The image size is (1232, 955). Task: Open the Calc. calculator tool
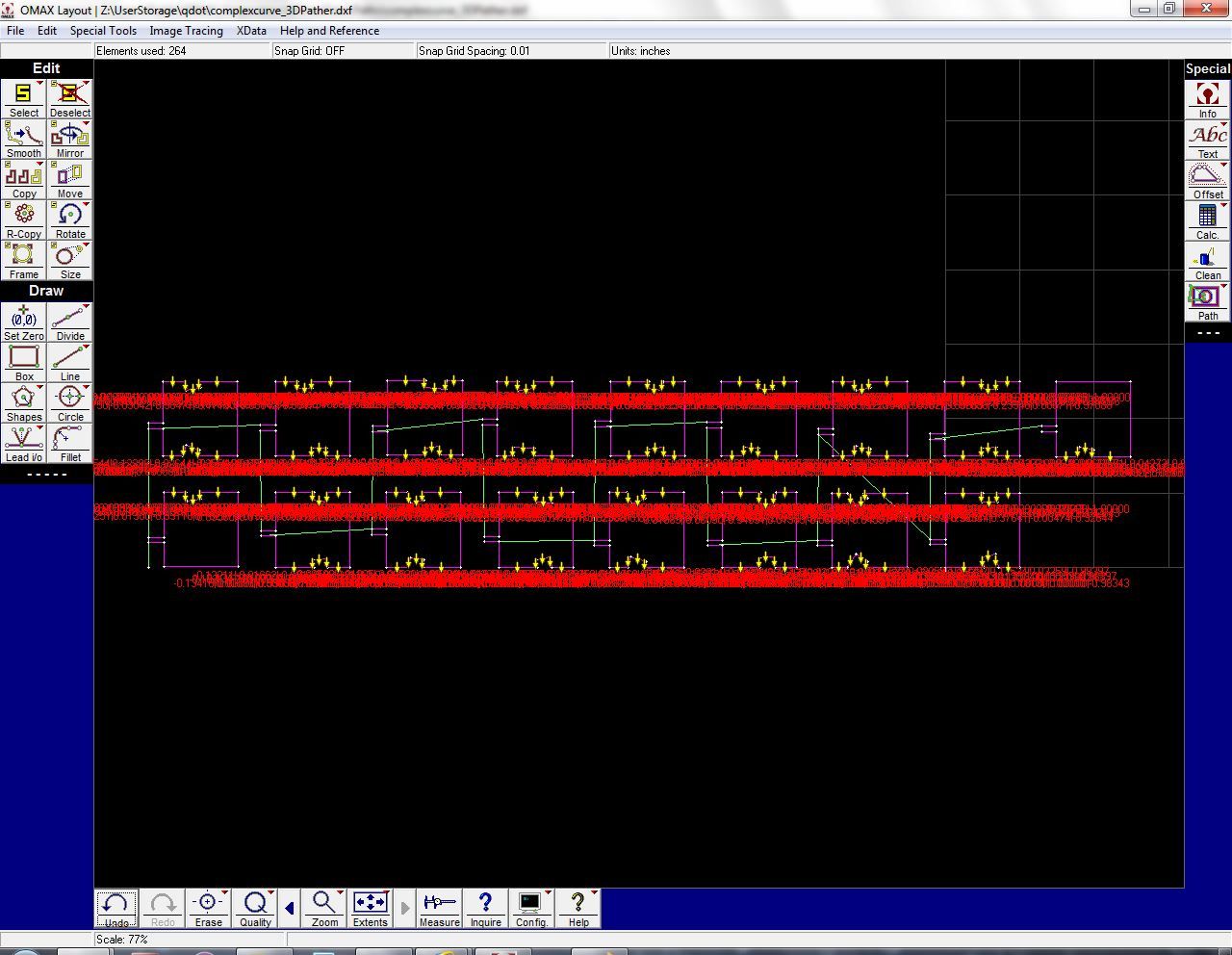click(1207, 222)
